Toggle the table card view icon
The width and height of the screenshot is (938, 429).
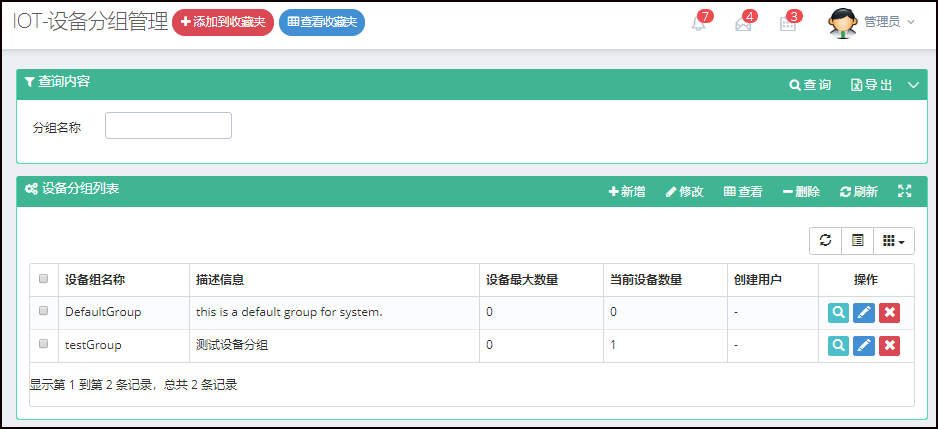(x=857, y=240)
